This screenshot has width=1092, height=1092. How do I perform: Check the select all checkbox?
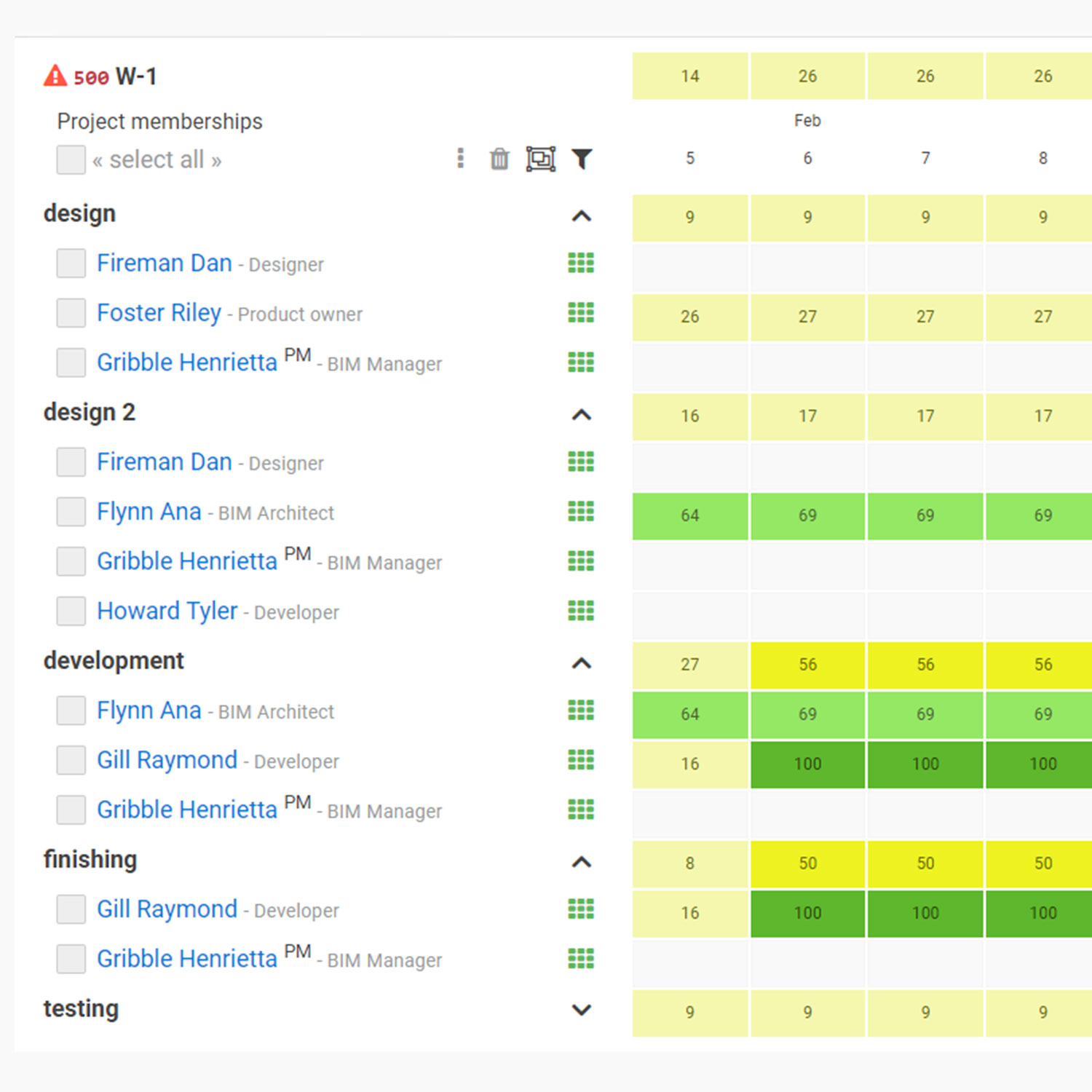point(71,159)
